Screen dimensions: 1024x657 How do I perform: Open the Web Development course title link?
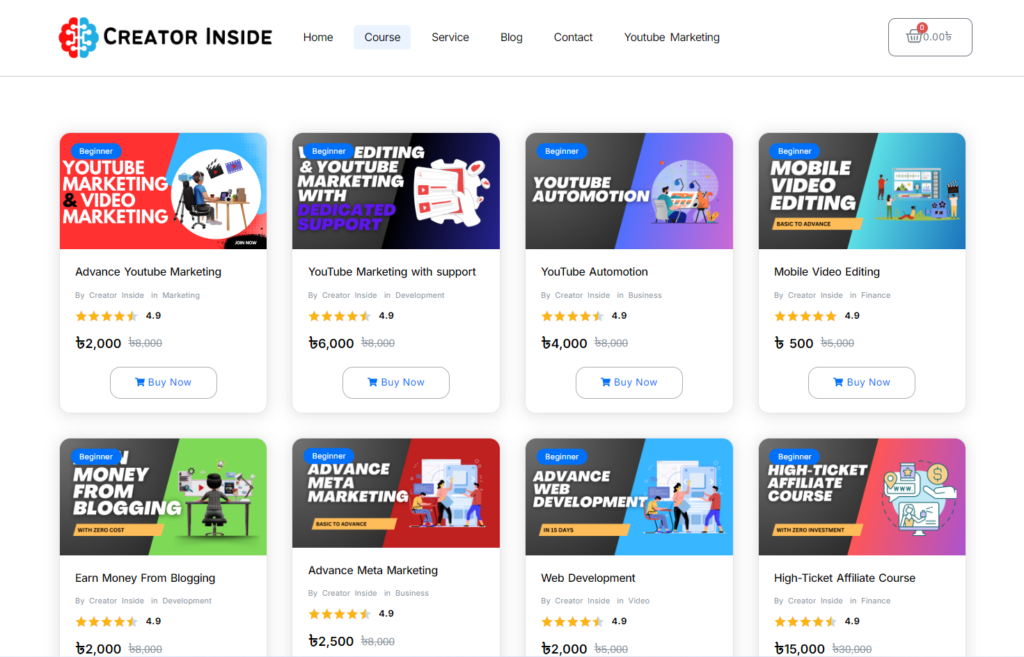tap(588, 578)
